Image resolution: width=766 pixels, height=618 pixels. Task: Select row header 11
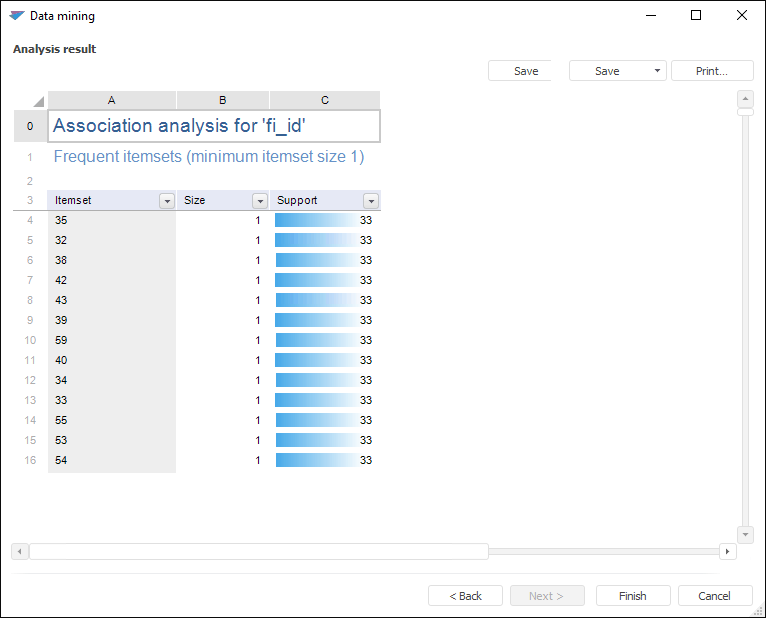30,360
